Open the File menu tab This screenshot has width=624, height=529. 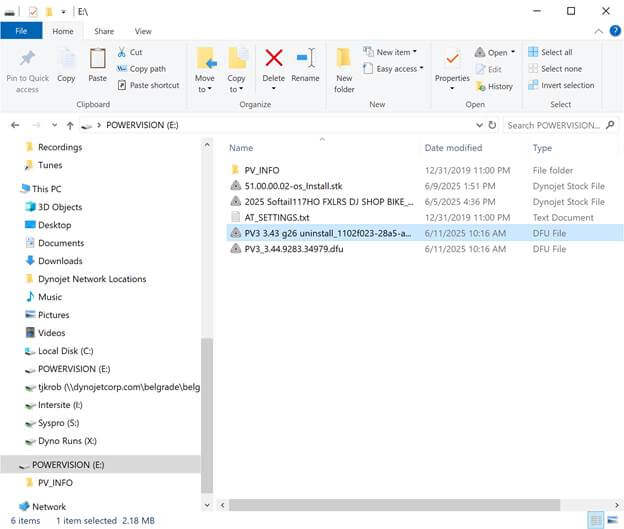(x=21, y=31)
